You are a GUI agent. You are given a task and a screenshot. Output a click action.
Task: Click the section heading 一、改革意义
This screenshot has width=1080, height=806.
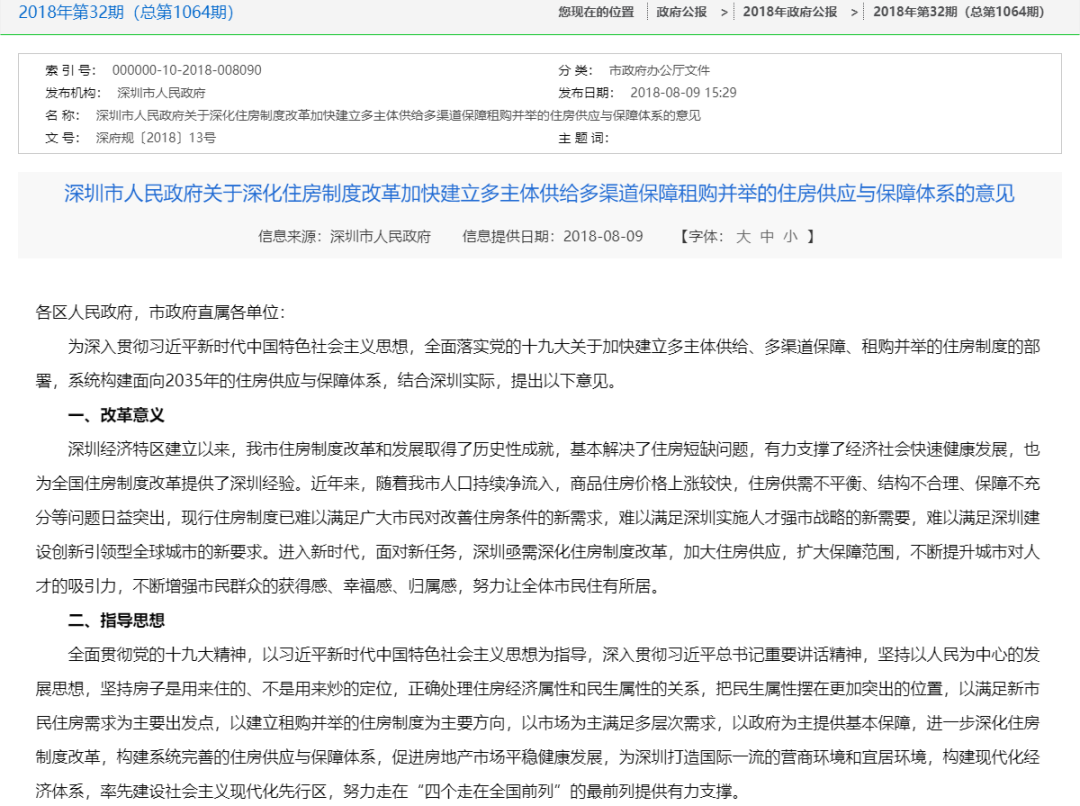(x=116, y=415)
